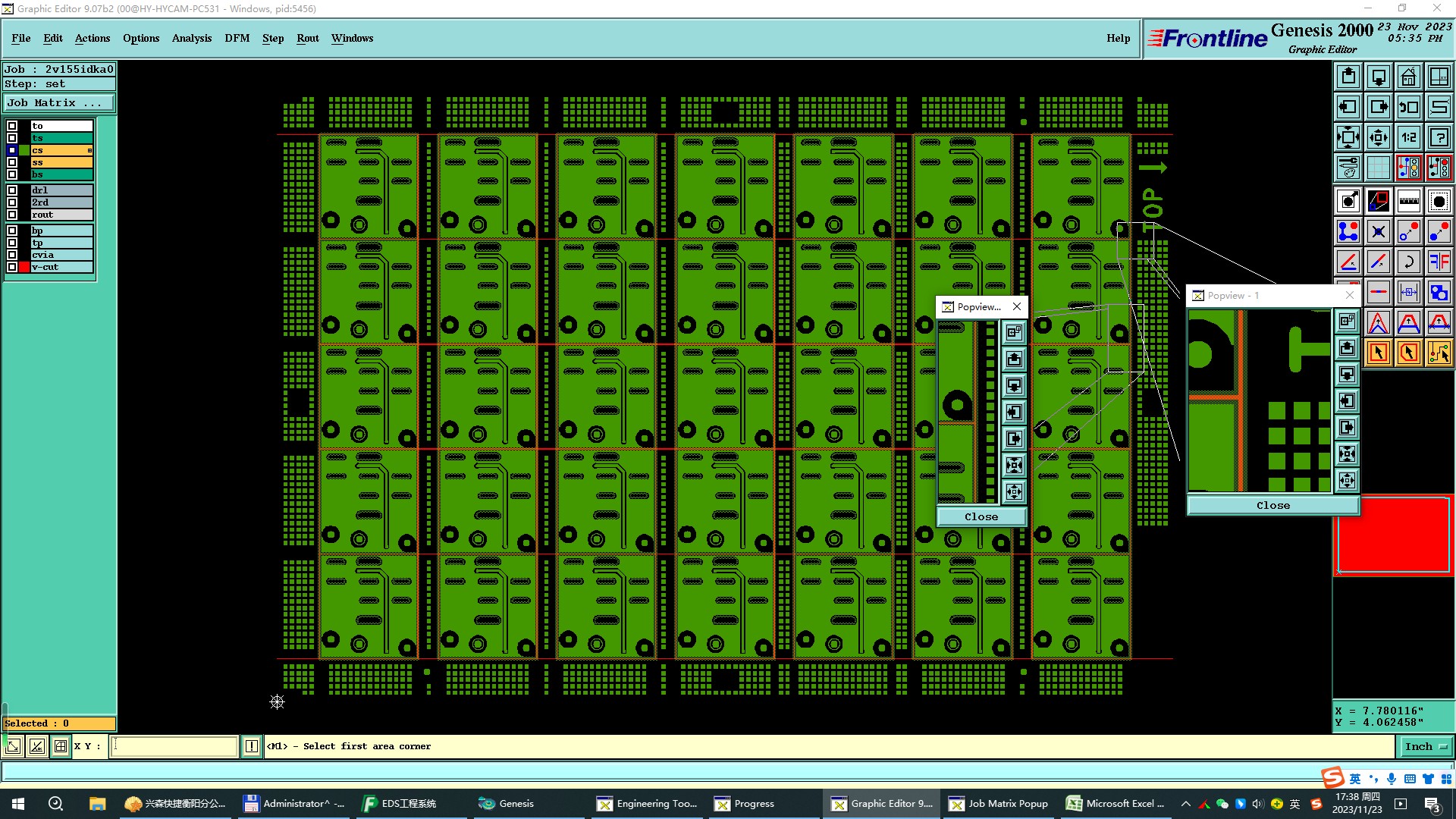Click Close in Popview - 1 window

click(1272, 506)
